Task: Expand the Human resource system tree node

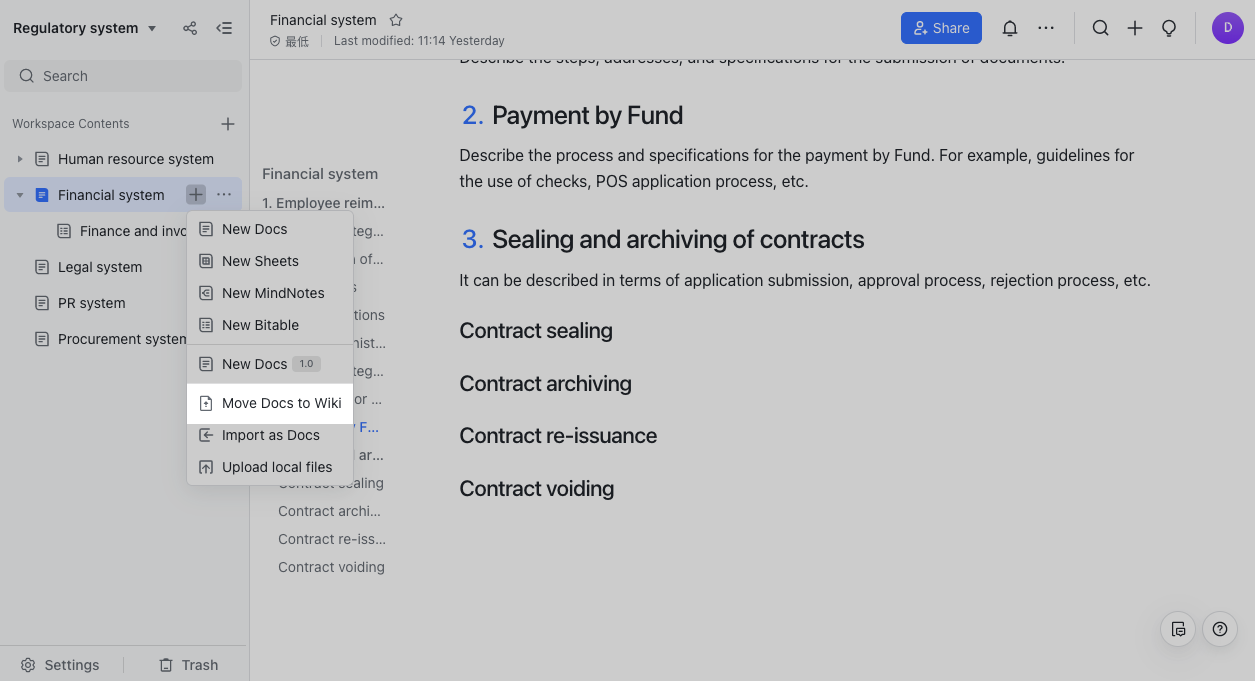Action: (x=20, y=159)
